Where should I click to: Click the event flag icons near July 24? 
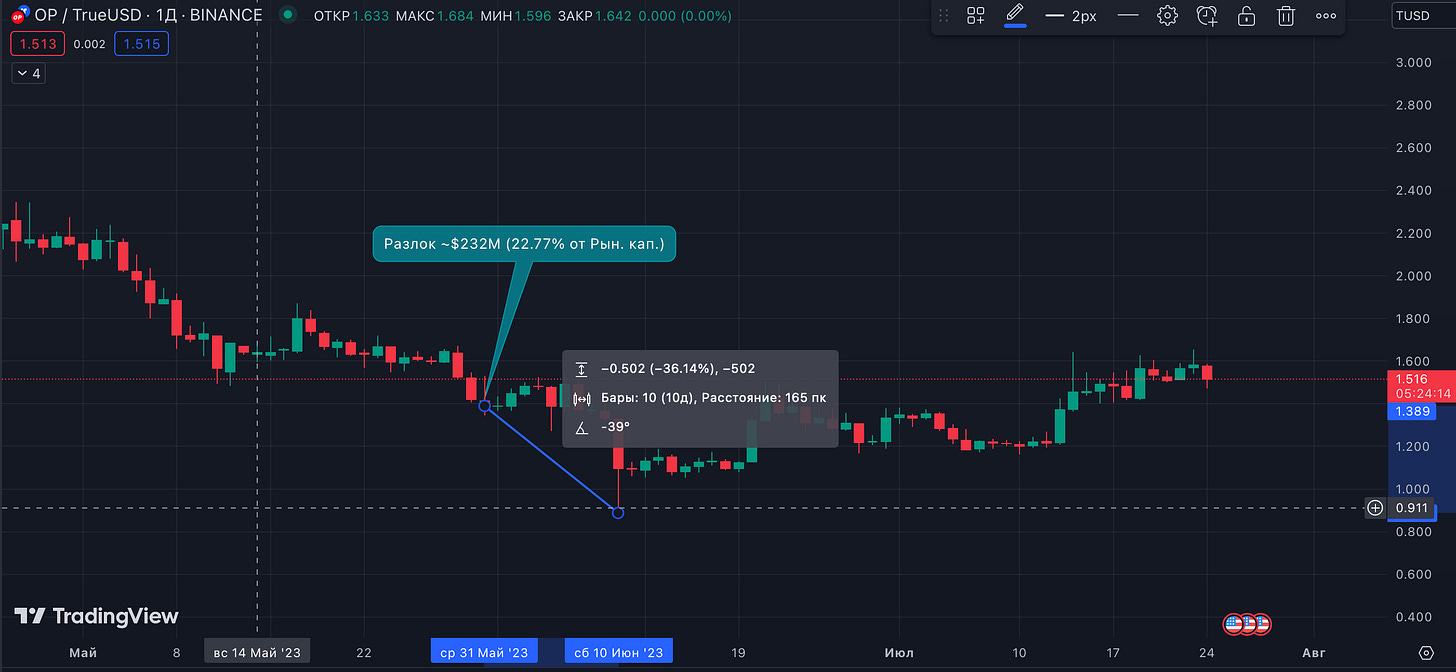point(1247,624)
